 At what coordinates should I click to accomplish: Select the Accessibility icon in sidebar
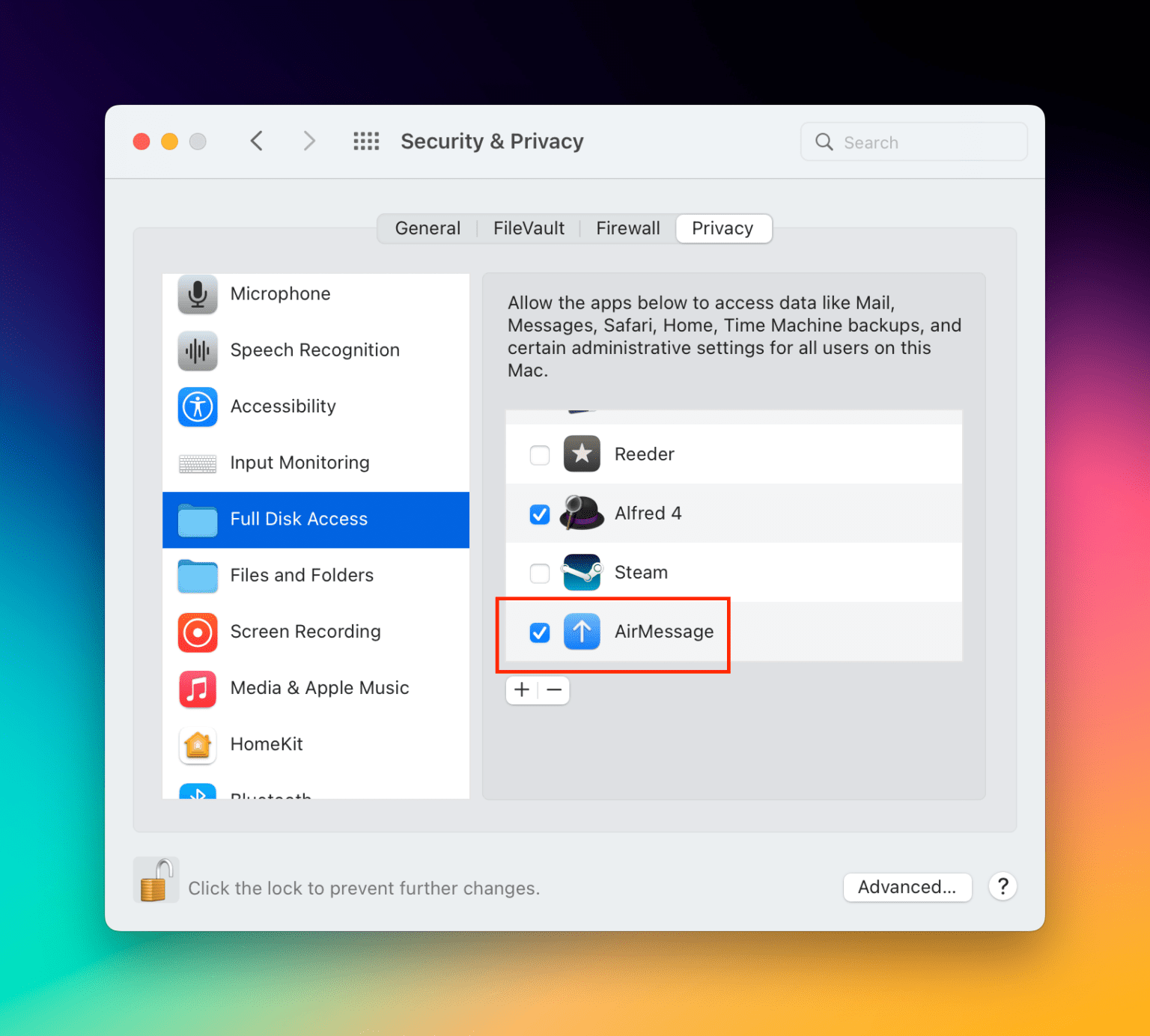[197, 406]
